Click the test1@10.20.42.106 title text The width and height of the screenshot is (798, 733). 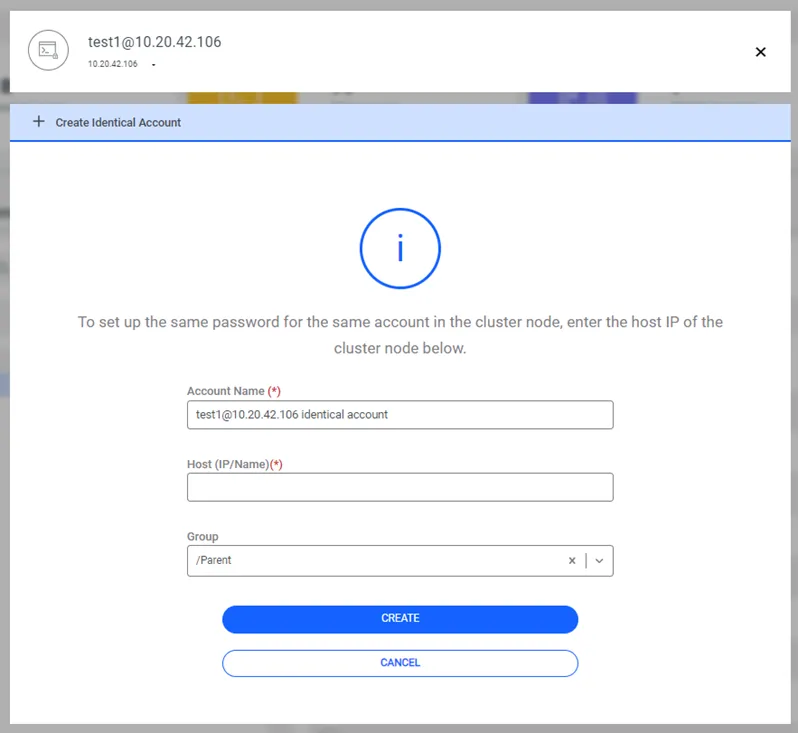(x=155, y=42)
